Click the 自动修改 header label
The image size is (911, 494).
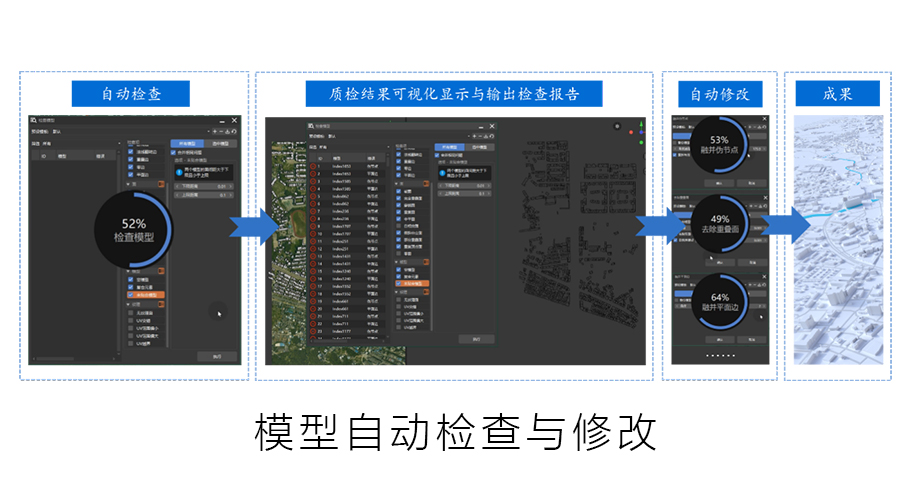pos(719,94)
